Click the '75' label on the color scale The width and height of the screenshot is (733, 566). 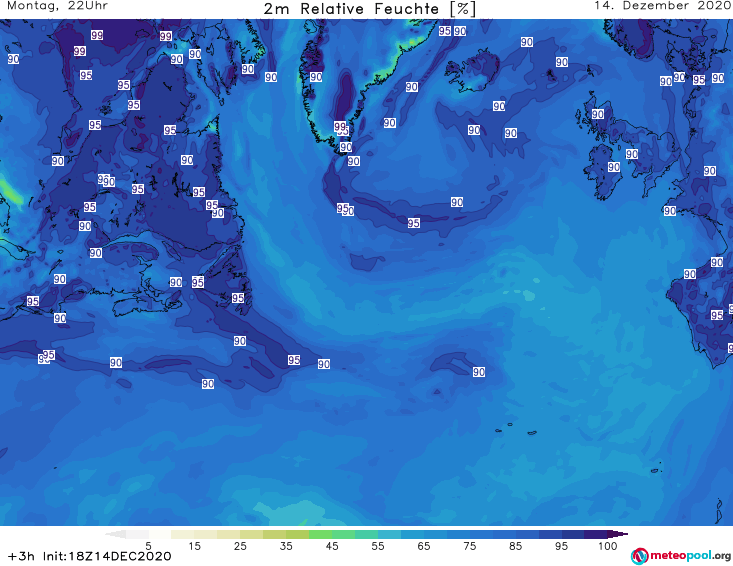[469, 546]
